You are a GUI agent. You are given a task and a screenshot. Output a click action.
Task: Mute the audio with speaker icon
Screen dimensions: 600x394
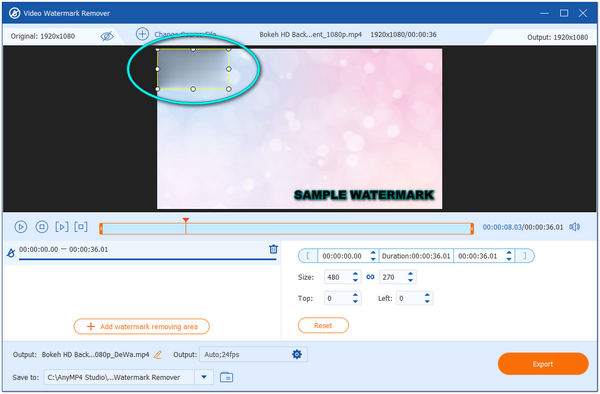coord(574,227)
